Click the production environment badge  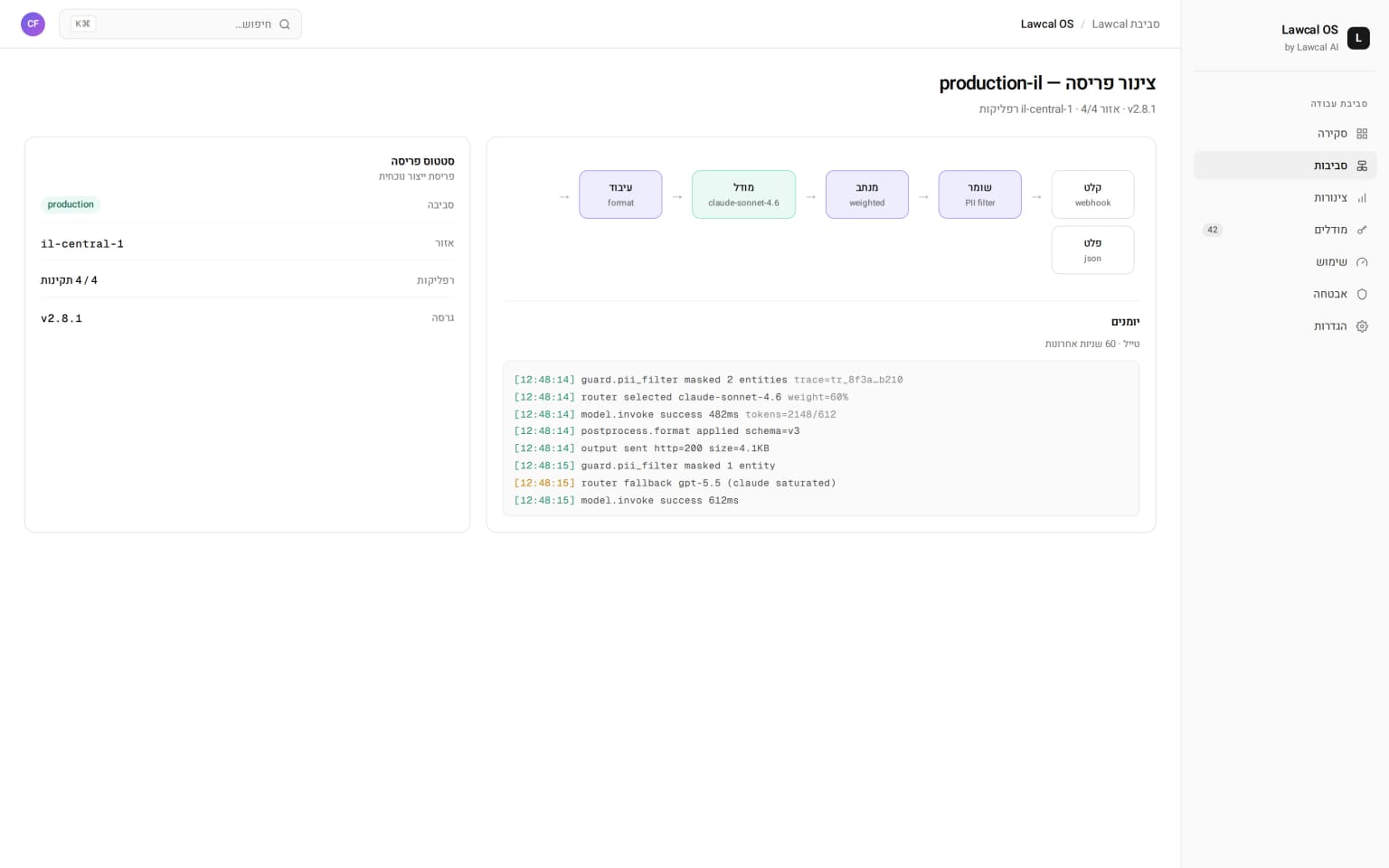point(71,204)
